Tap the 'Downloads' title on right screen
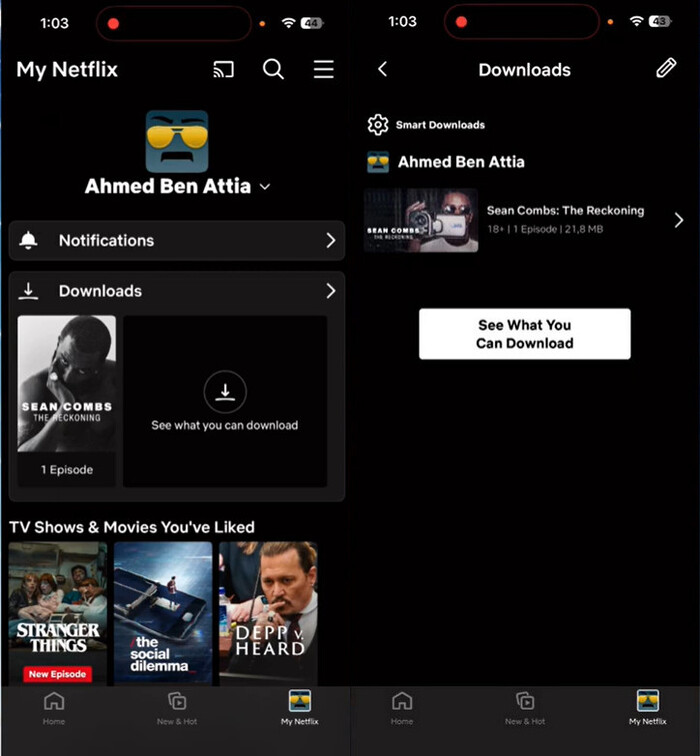700x756 pixels. click(525, 70)
